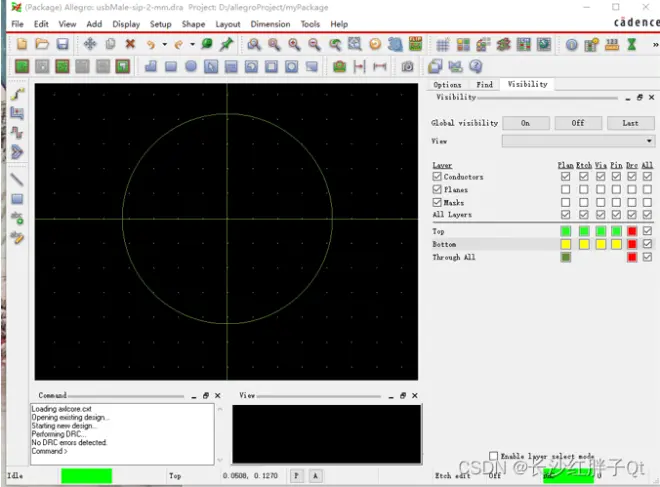
Task: Click the camera snapshot icon
Action: 407,67
